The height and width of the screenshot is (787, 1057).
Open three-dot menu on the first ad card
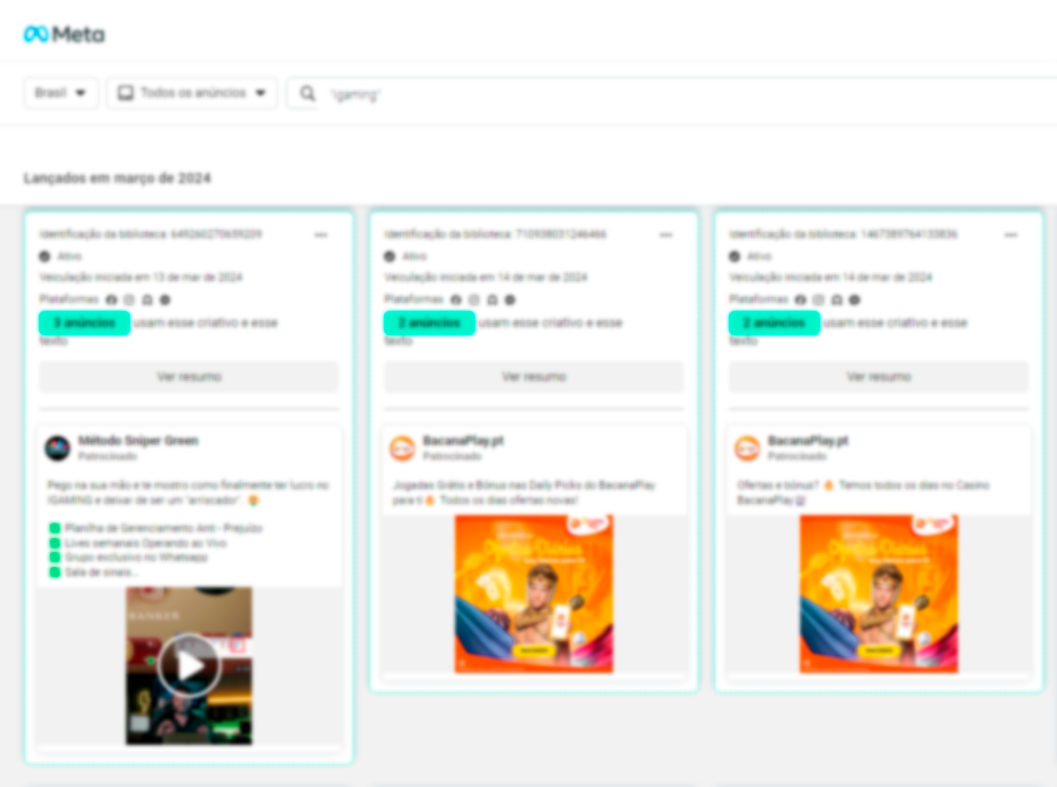click(321, 235)
